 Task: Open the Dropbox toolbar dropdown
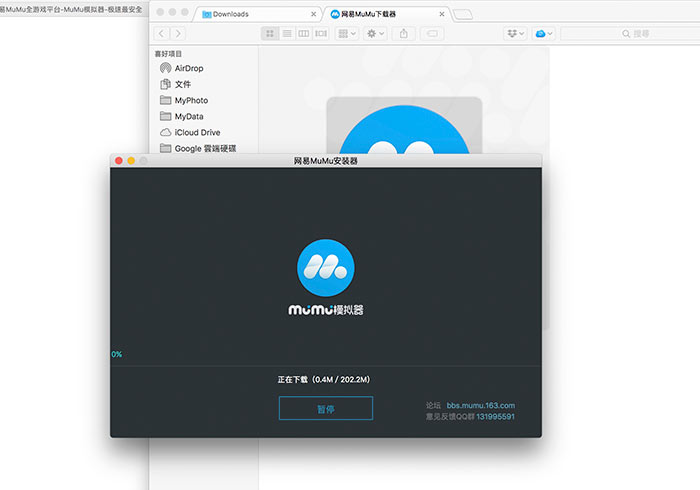point(516,33)
